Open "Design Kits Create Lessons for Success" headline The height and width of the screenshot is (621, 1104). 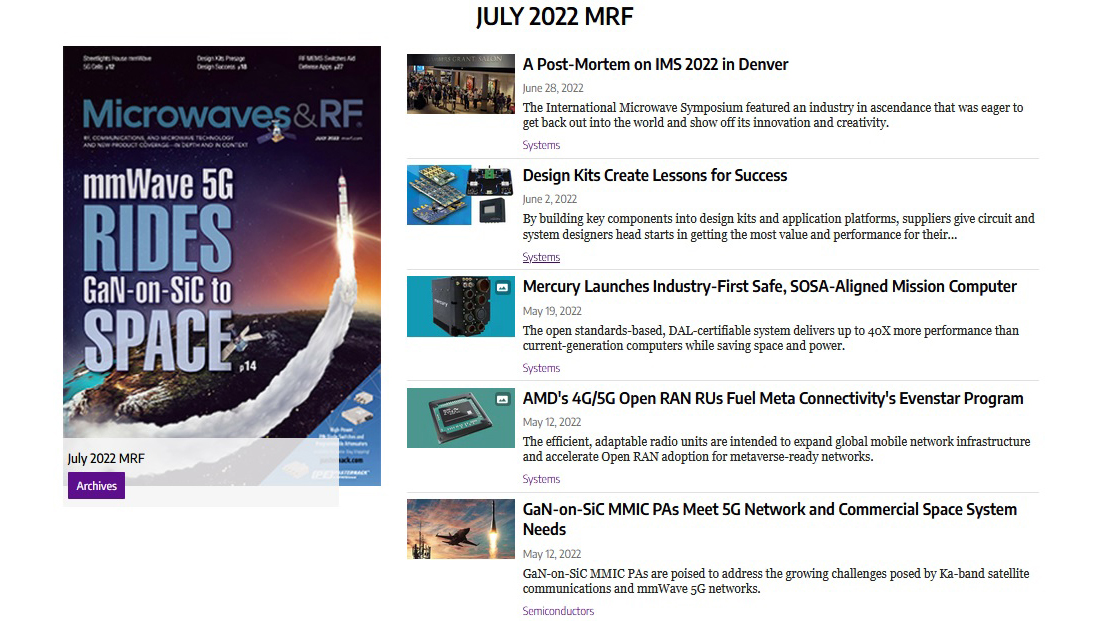click(x=655, y=175)
